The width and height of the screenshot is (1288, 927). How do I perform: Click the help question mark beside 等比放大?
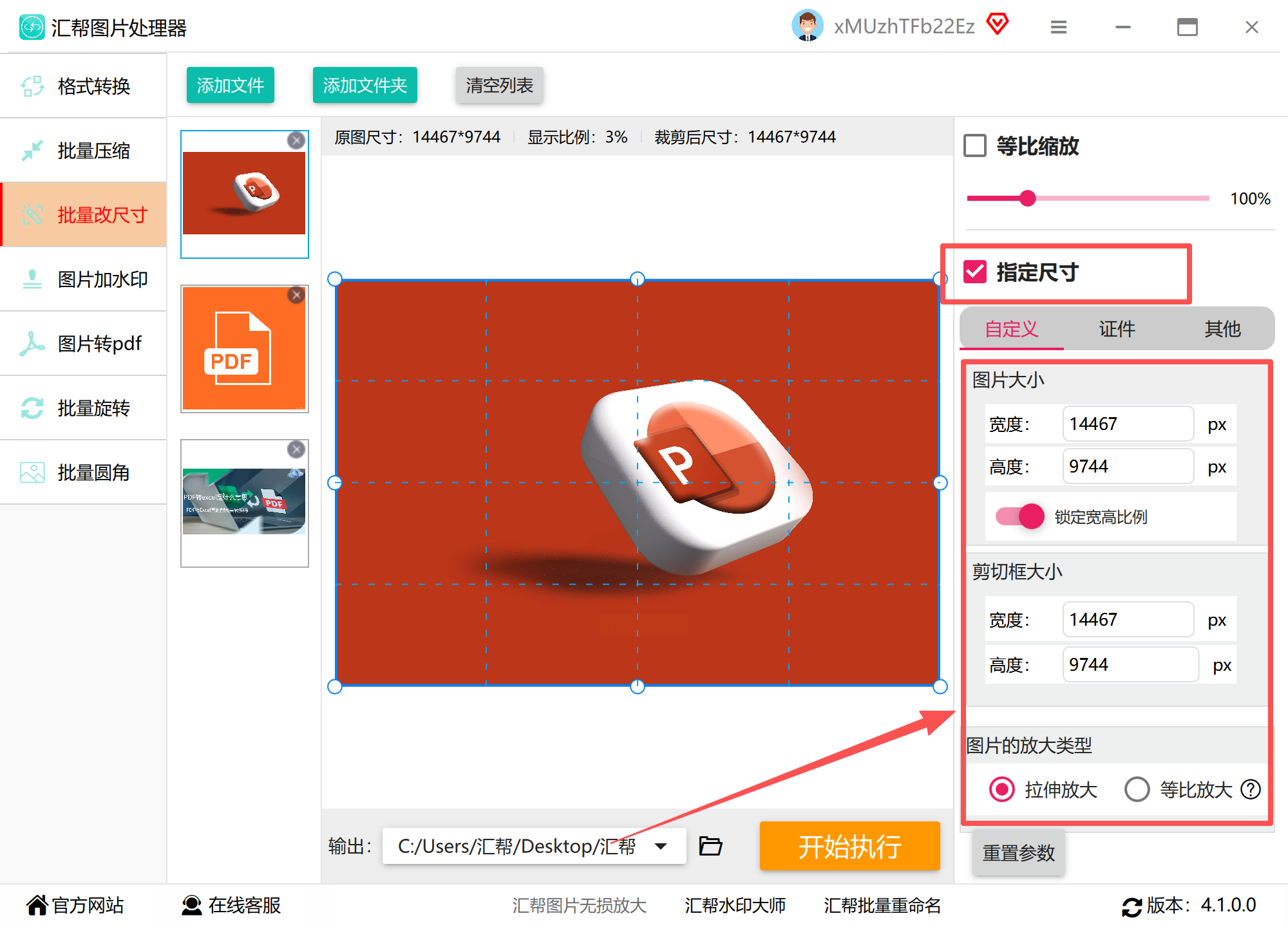tap(1251, 789)
